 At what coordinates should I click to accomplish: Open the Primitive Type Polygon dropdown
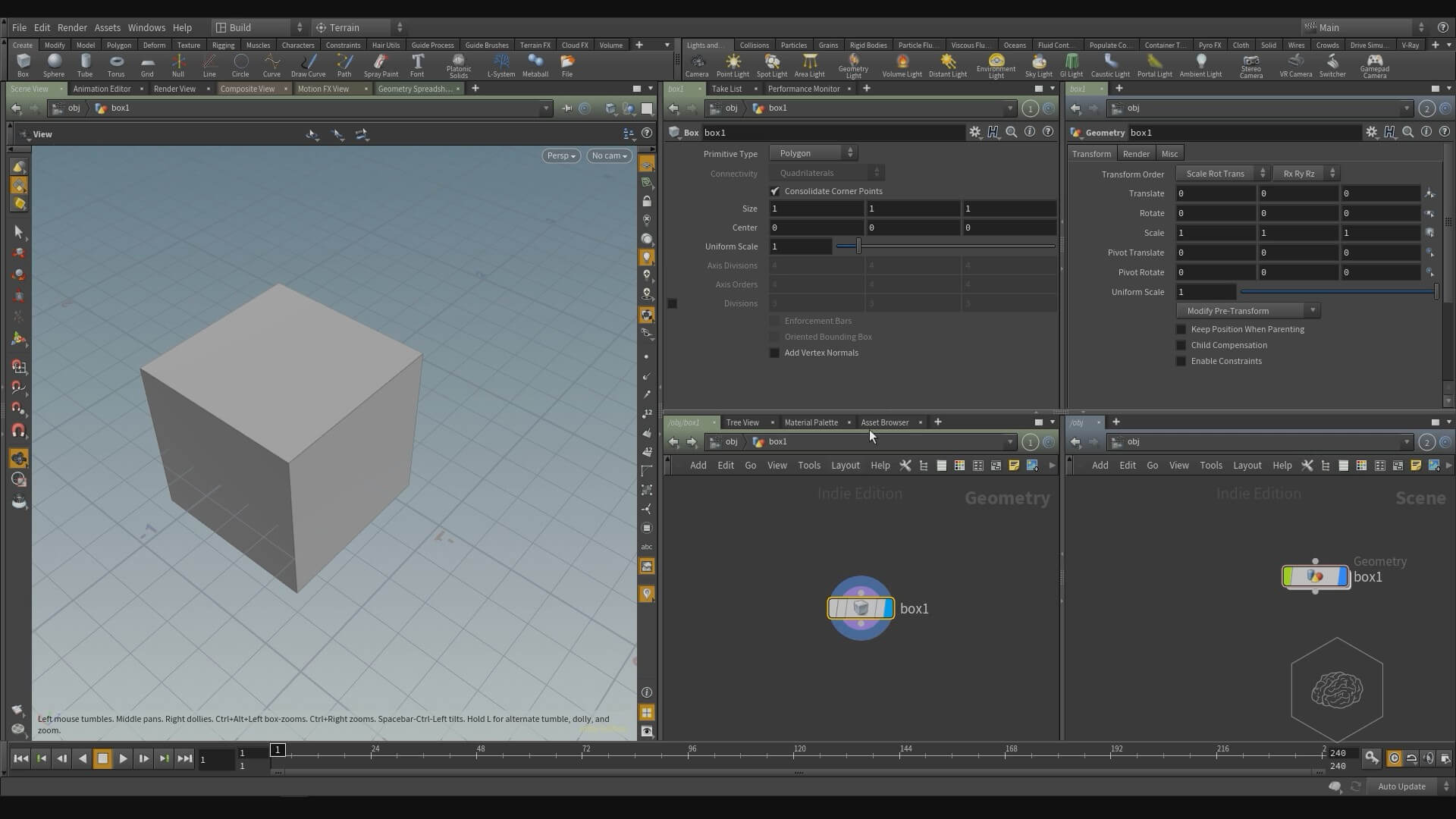coord(813,153)
